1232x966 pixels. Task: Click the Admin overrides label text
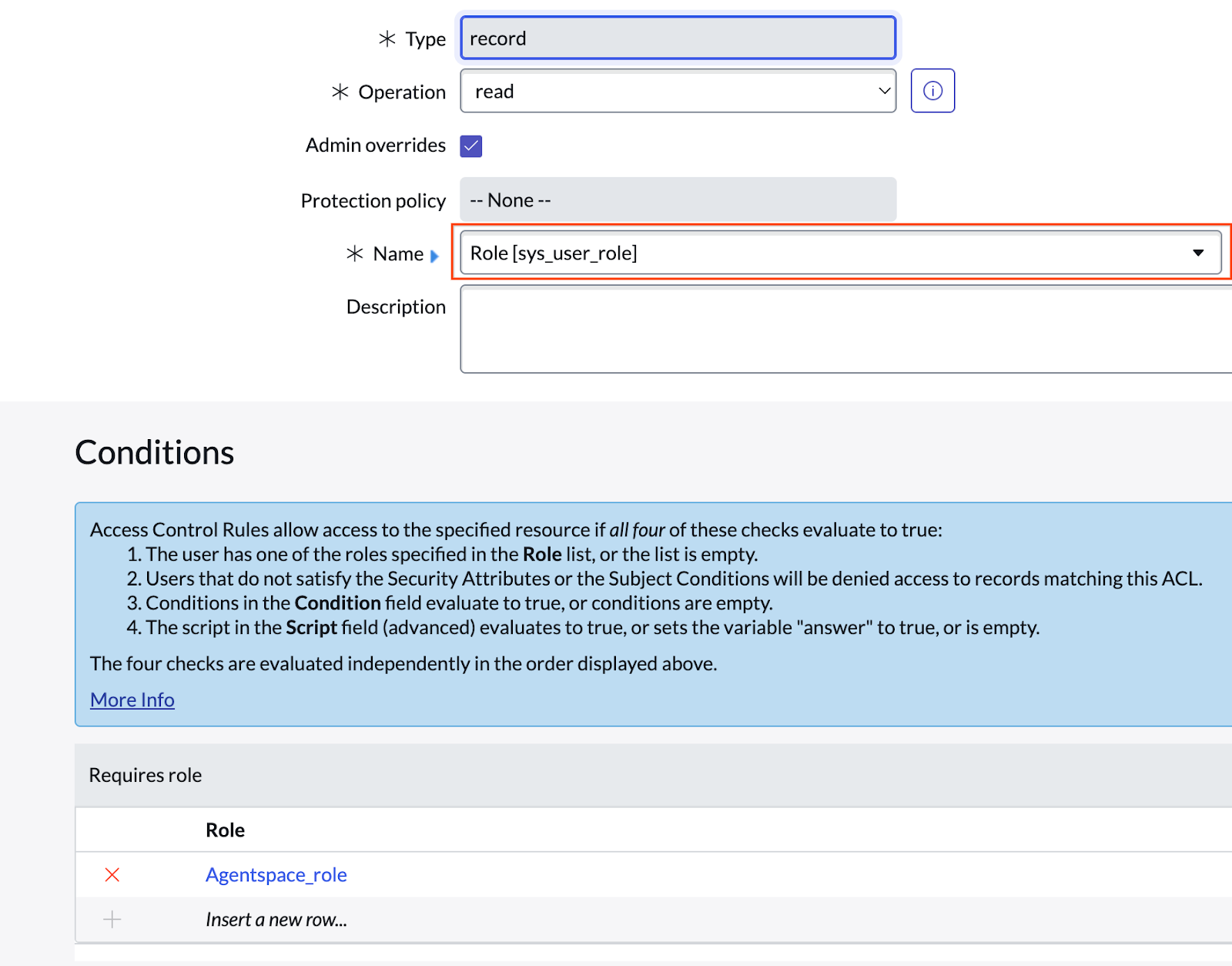click(375, 146)
